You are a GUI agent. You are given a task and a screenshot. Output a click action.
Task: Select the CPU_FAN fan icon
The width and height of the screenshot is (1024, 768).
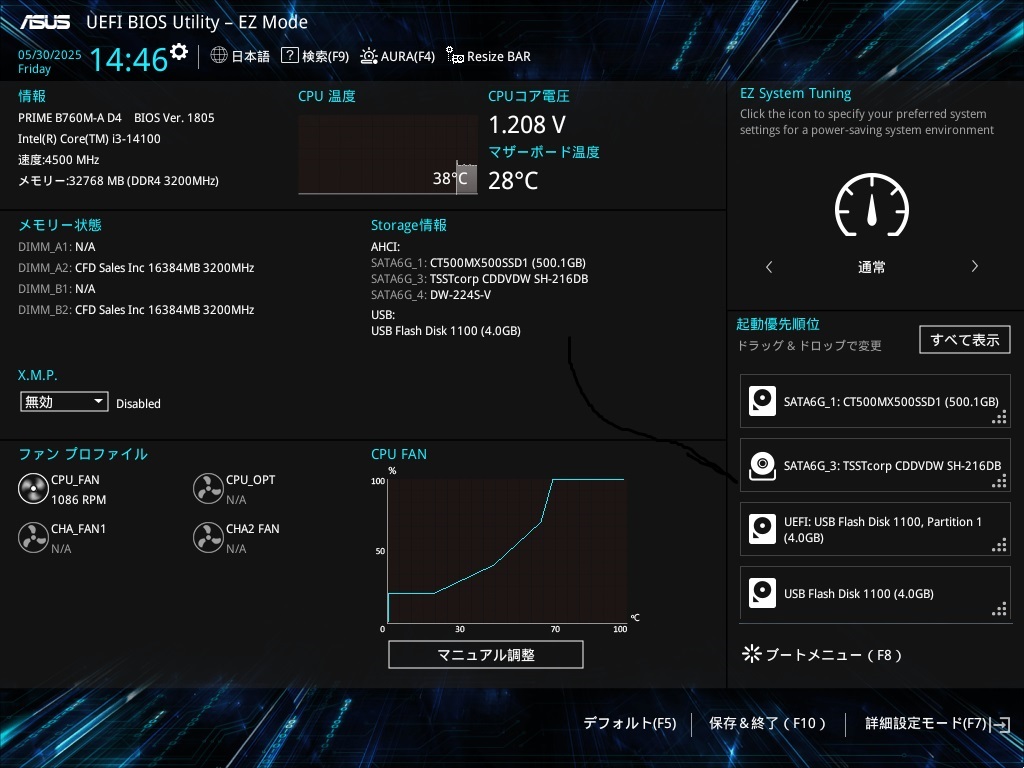pos(33,488)
